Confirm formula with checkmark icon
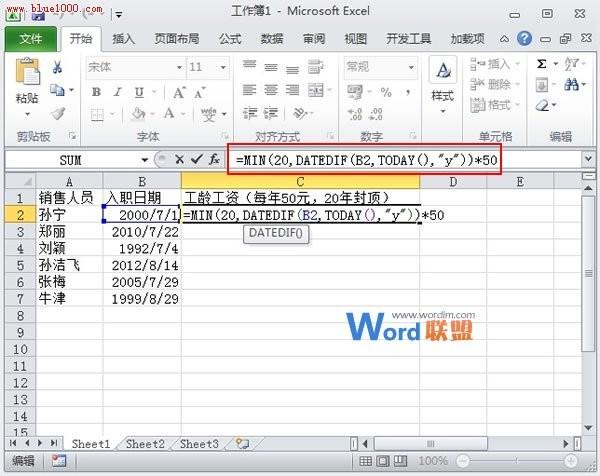Screen dimensions: 600x476 (197, 159)
